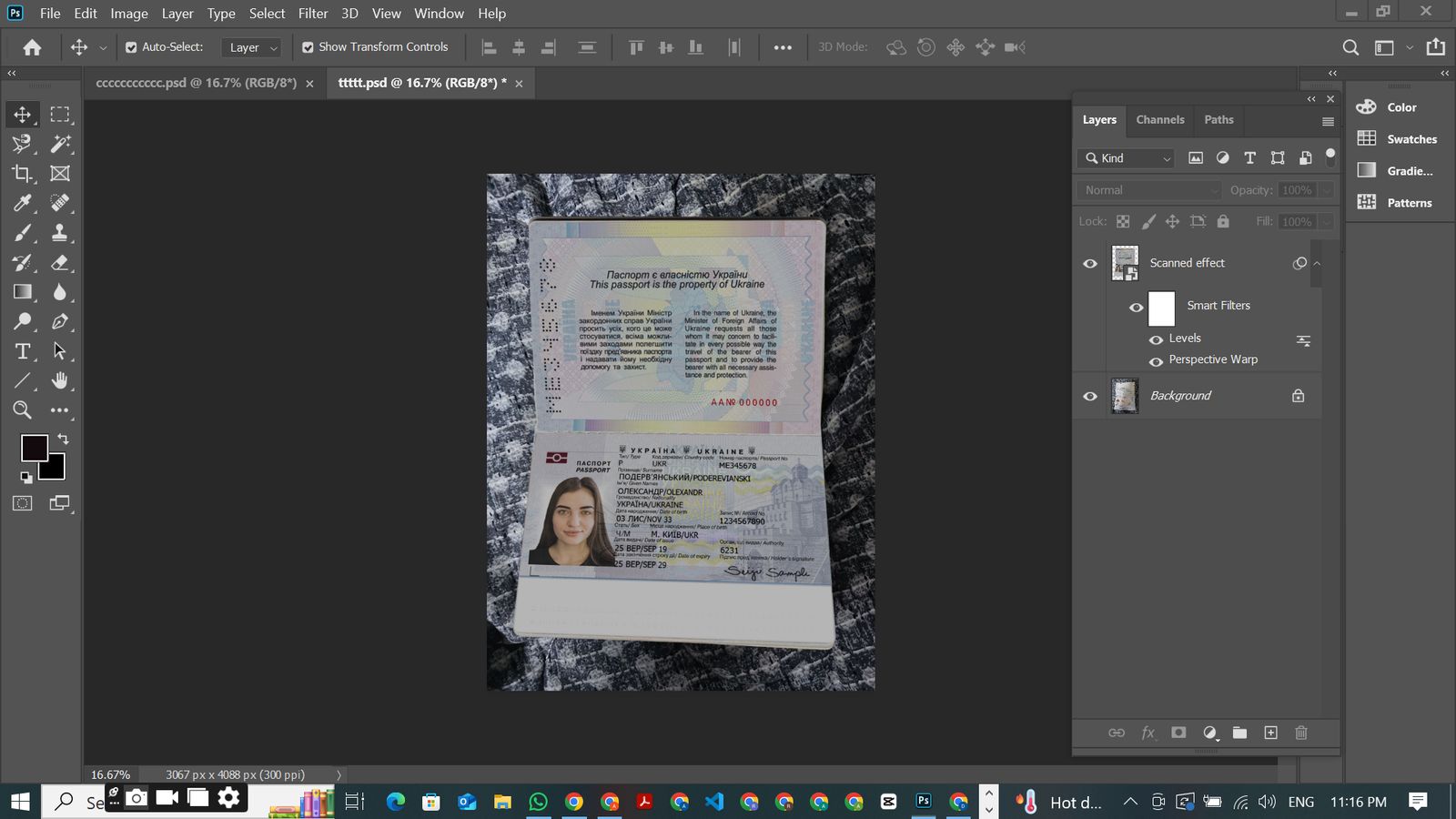The height and width of the screenshot is (819, 1456).
Task: Switch to ccccccccccc.psd document tab
Action: (x=197, y=83)
